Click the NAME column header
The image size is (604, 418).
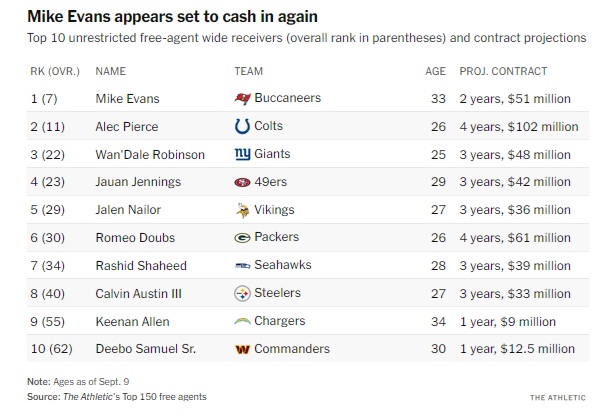click(x=110, y=72)
